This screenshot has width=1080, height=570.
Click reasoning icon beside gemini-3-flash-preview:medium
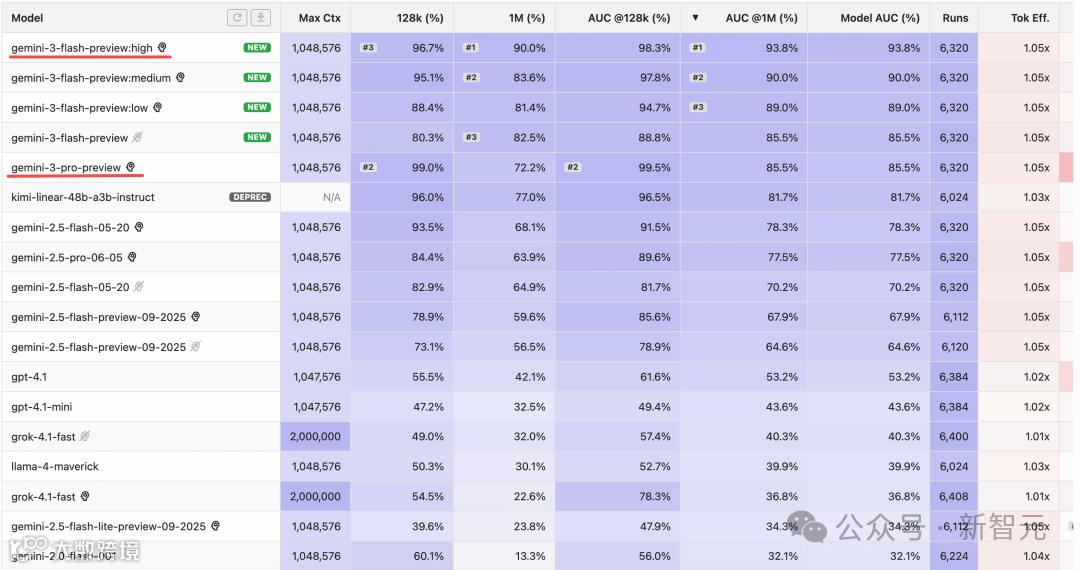(180, 78)
